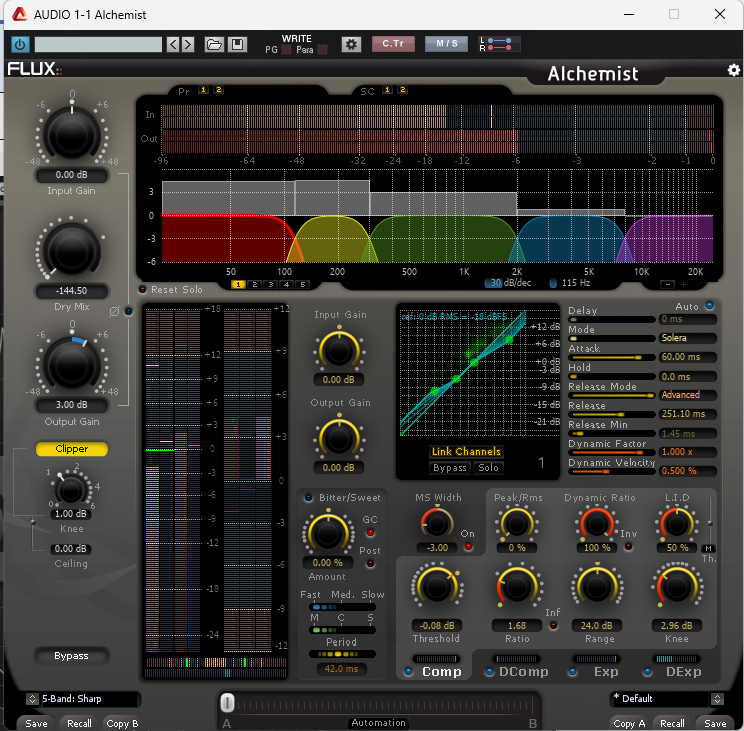Click the Period 42.0 ms value field
Image resolution: width=744 pixels, height=731 pixels.
(342, 669)
